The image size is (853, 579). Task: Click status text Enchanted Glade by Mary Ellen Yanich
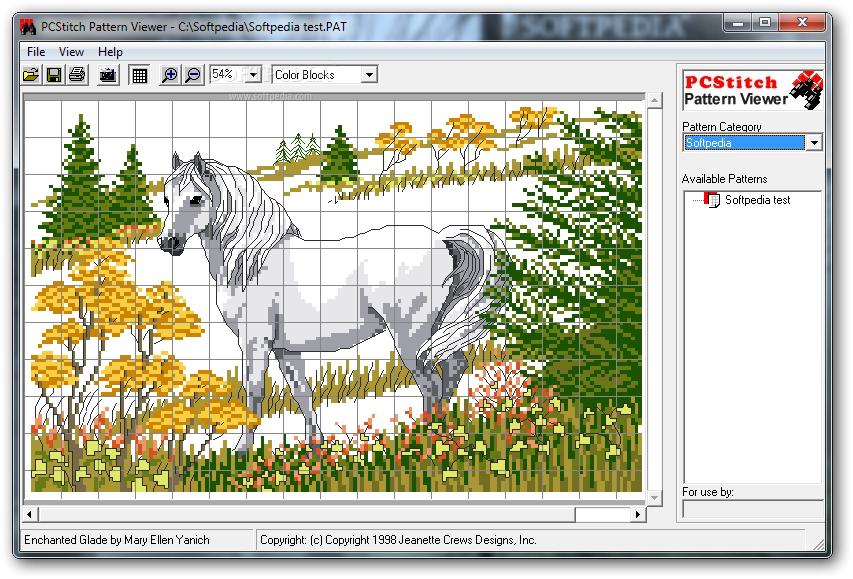[x=116, y=540]
